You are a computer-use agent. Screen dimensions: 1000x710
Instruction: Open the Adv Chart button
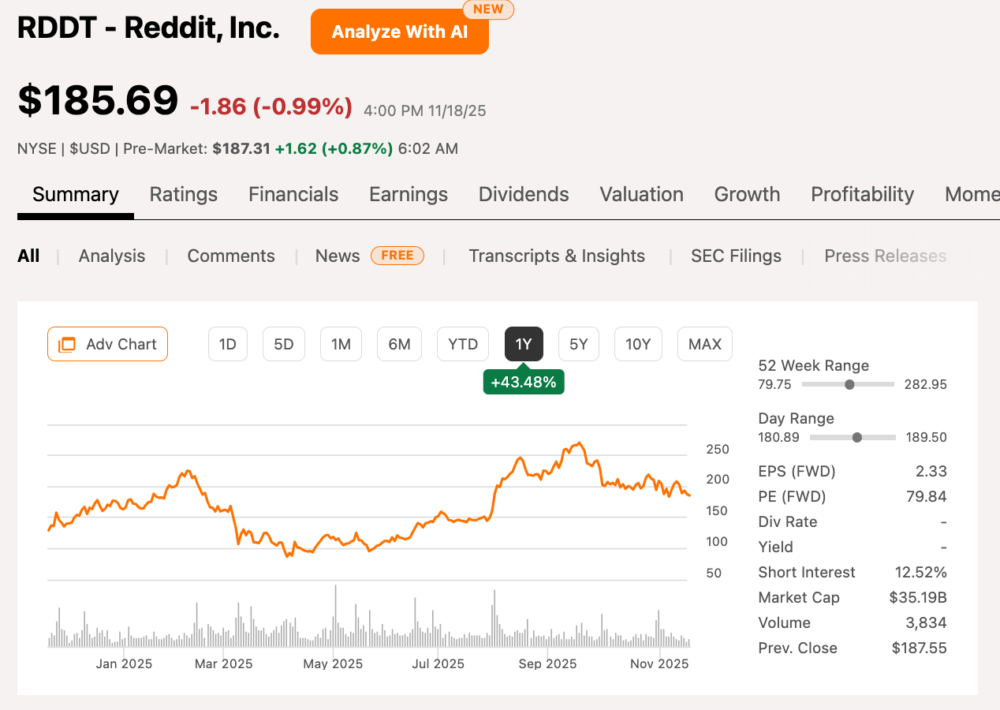point(108,344)
